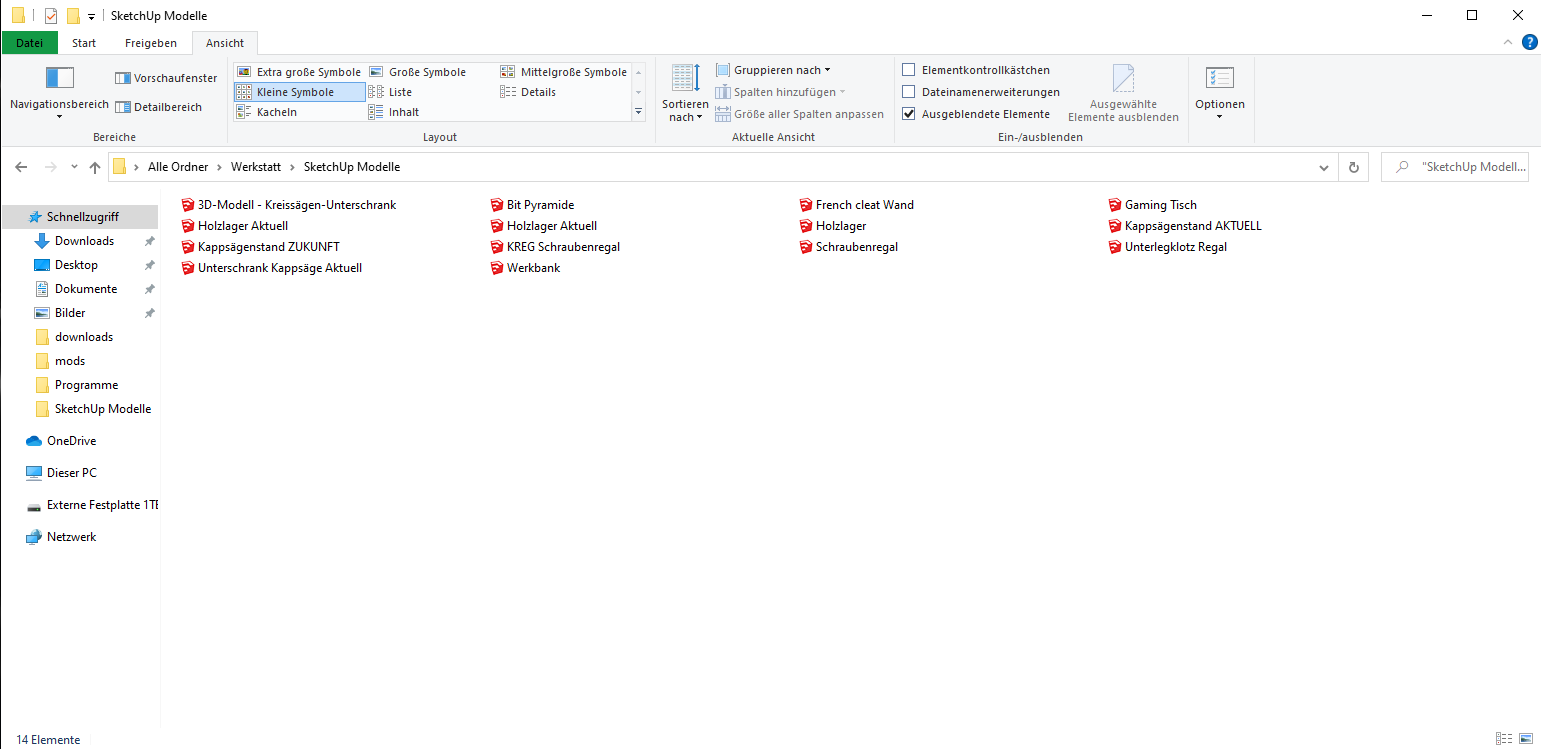Viewport: 1542px width, 749px height.
Task: Switch to the Start ribbon tab
Action: coord(84,43)
